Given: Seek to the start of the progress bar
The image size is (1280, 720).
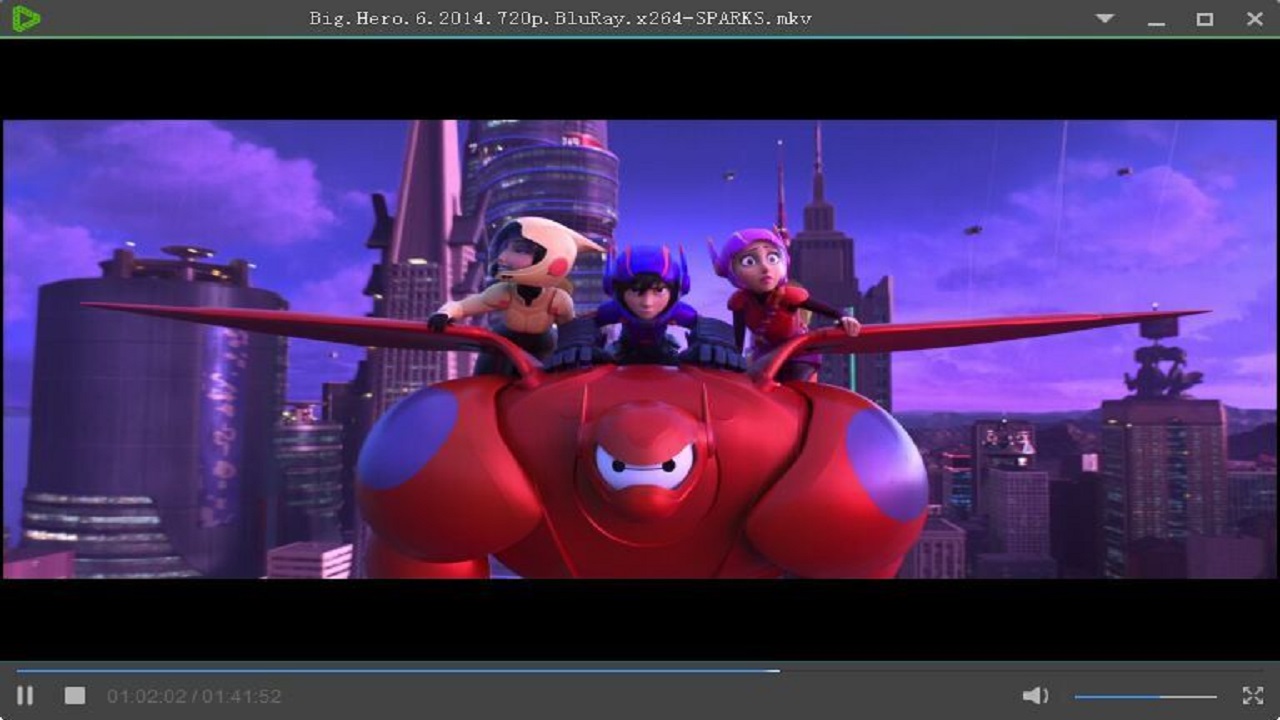Looking at the screenshot, I should tap(19, 671).
